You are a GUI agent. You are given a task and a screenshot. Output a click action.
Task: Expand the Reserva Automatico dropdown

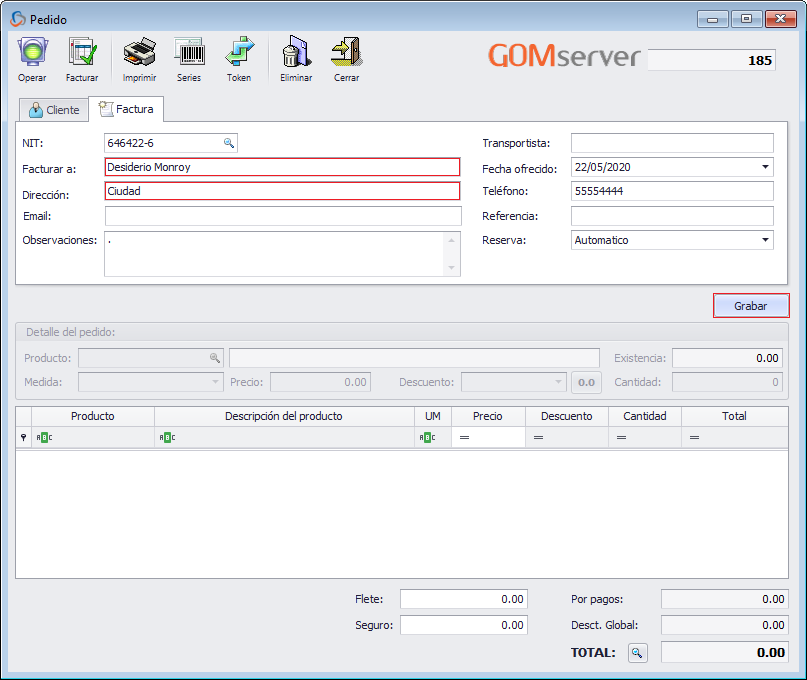tap(768, 240)
